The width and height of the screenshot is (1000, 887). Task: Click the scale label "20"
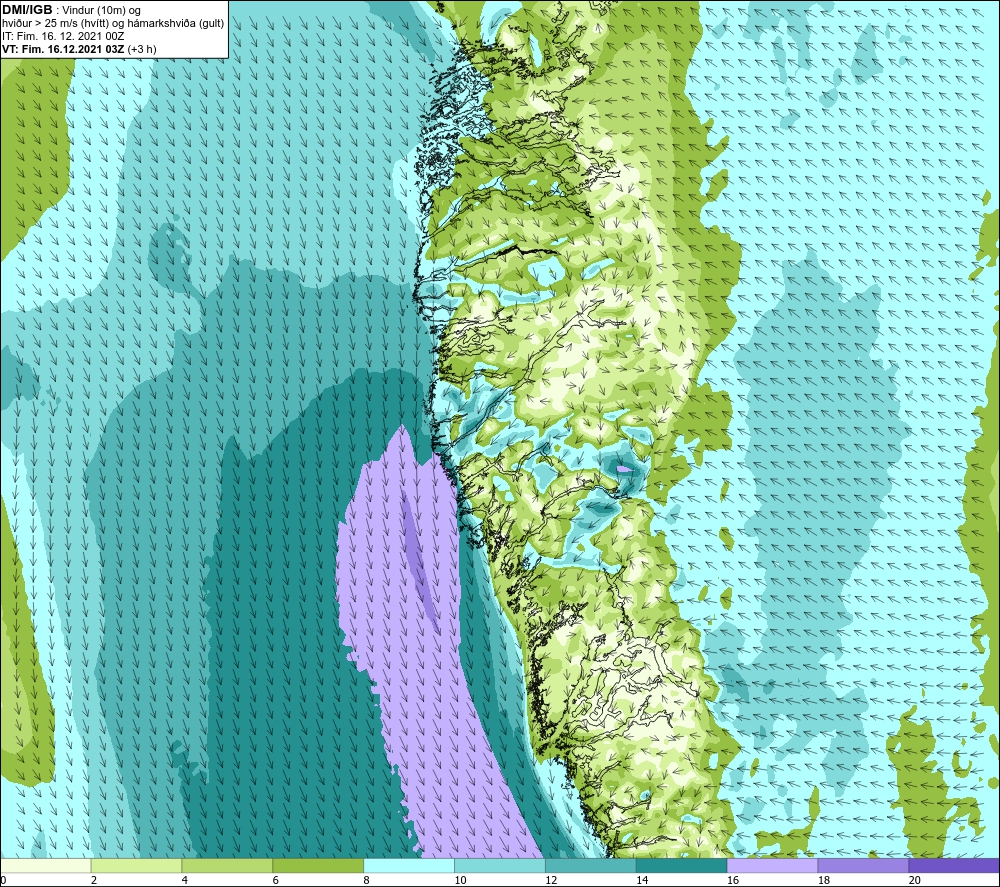915,880
